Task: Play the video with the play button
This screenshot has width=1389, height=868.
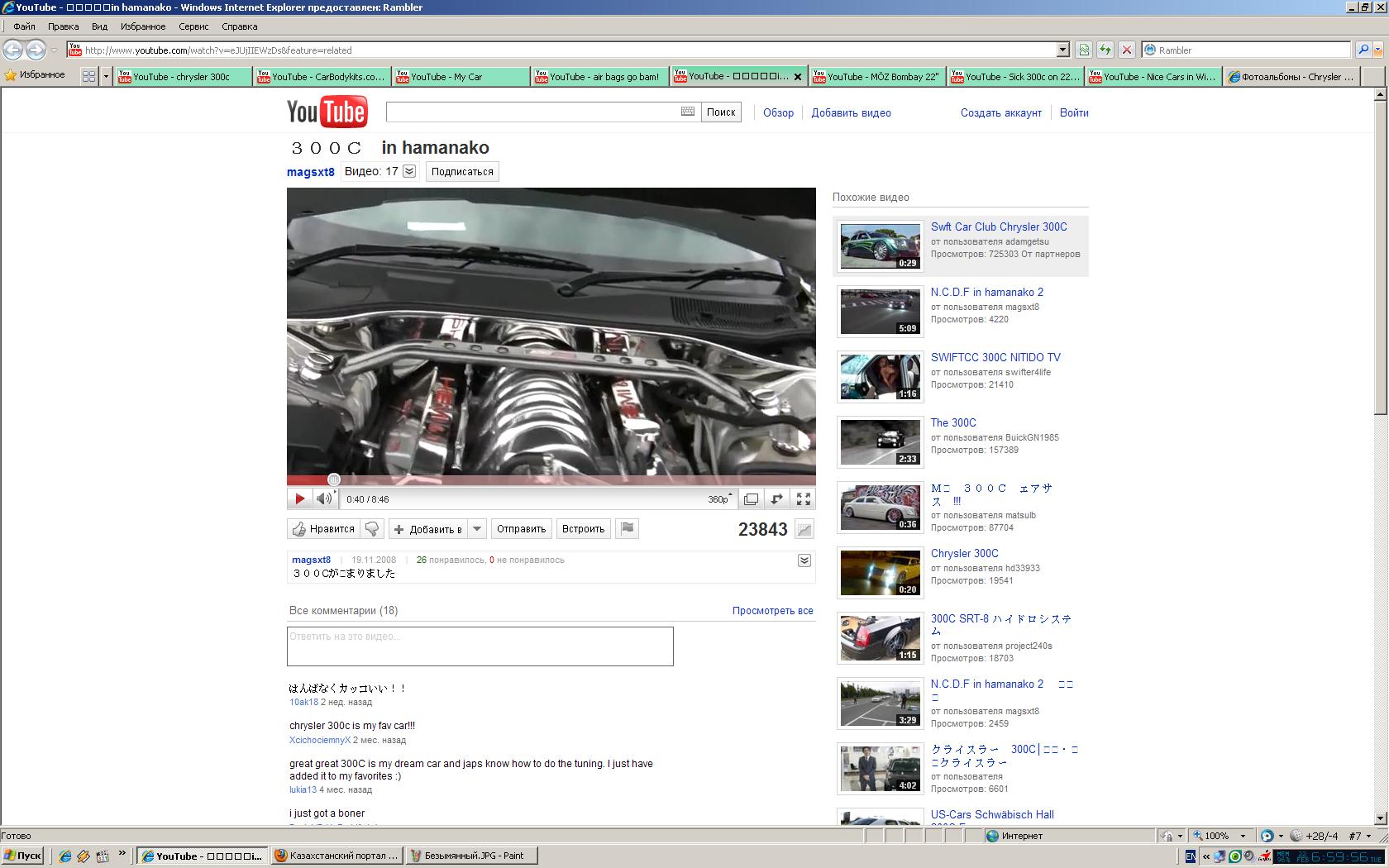Action: pos(299,498)
